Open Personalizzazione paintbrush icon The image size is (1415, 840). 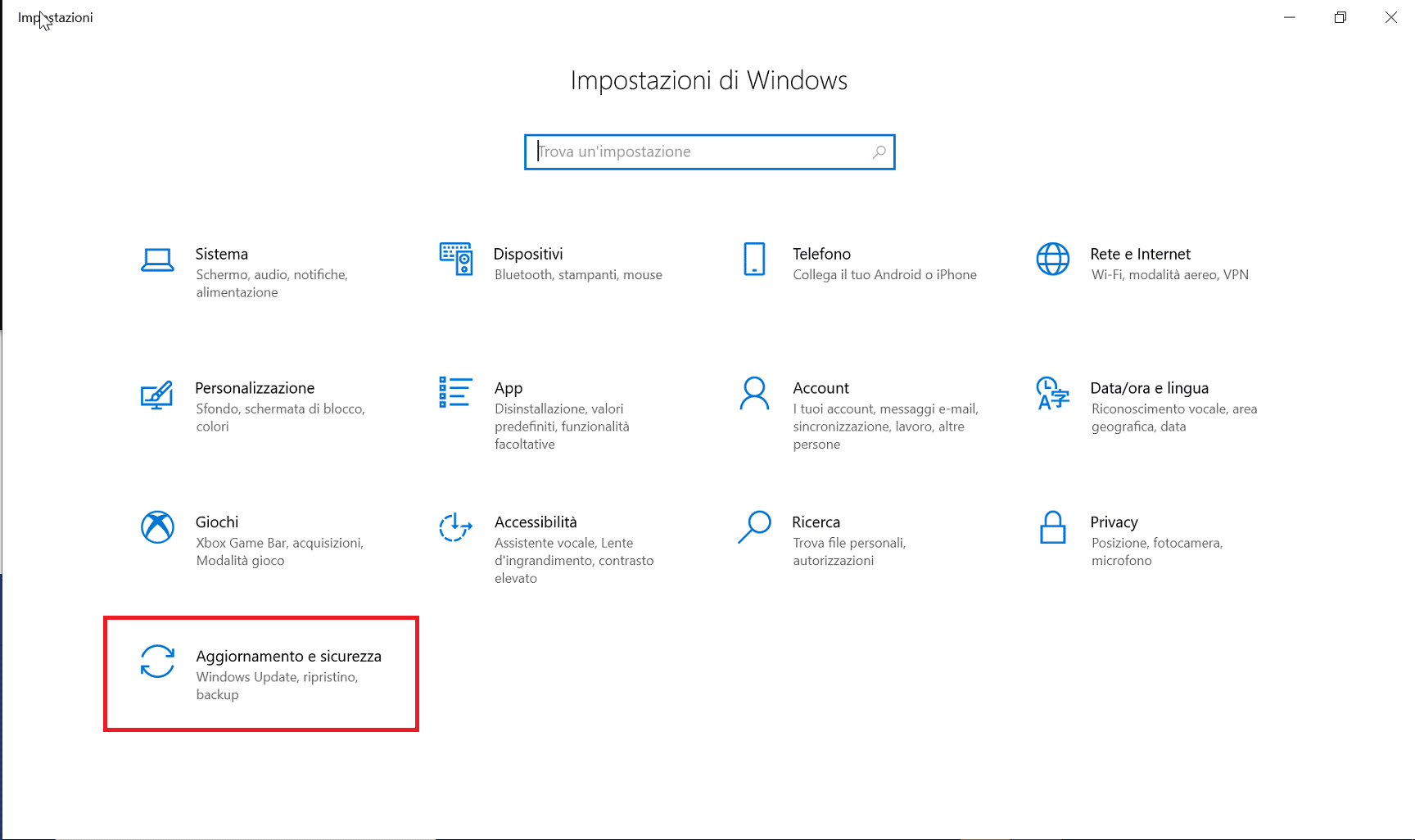pyautogui.click(x=157, y=395)
